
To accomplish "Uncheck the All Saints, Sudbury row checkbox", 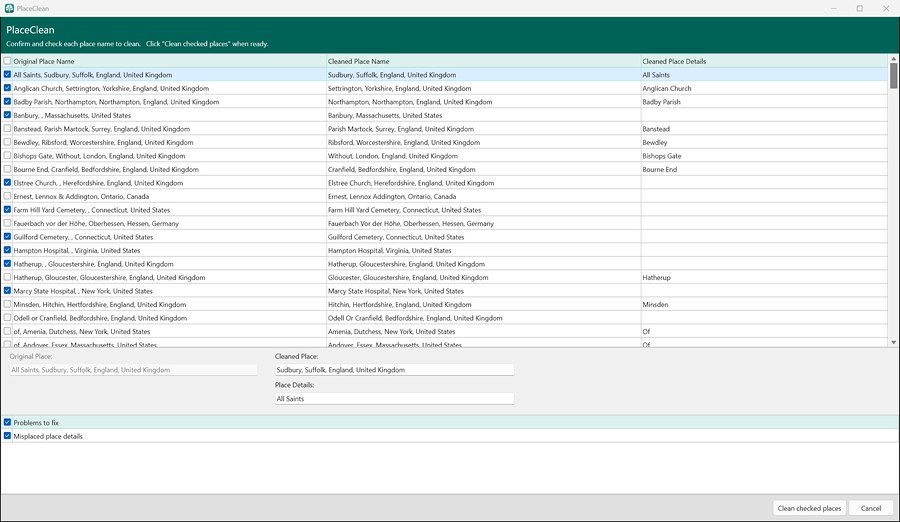I will click(7, 75).
